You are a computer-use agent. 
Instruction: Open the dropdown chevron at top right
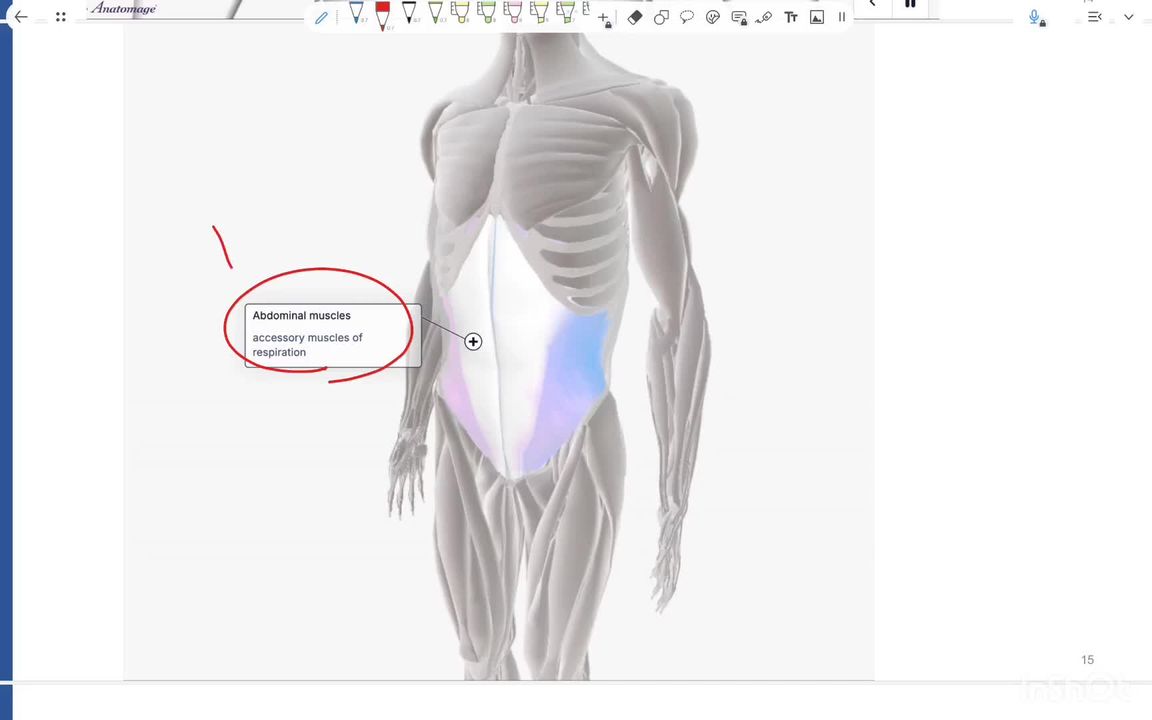1129,17
